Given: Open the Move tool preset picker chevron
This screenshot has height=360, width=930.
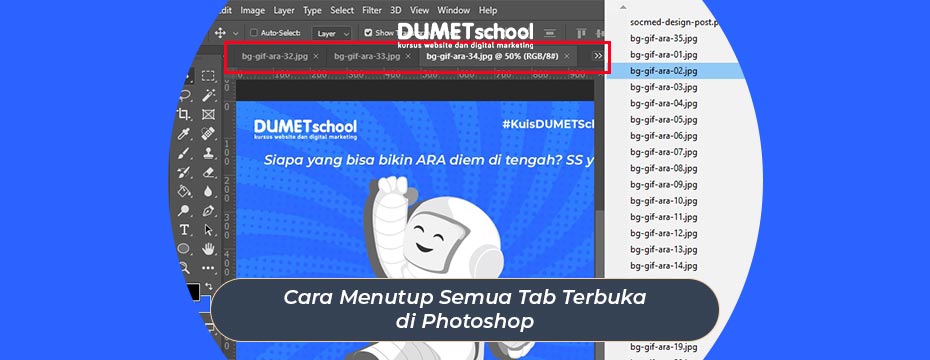Looking at the screenshot, I should [x=235, y=34].
